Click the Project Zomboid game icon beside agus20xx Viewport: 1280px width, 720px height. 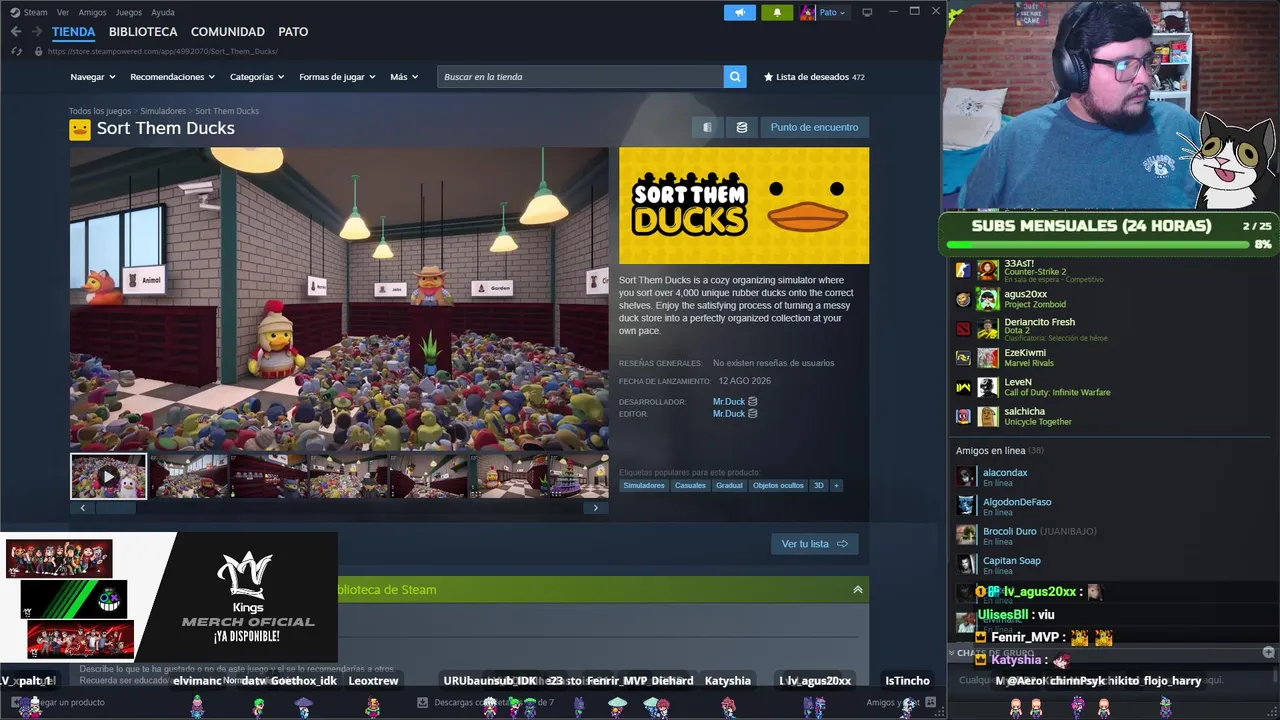(962, 299)
